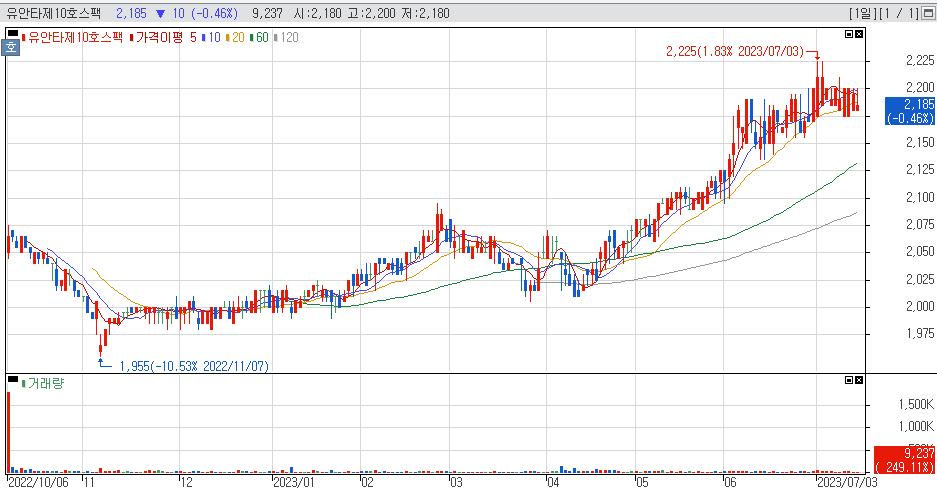Click the high price 고:2,200
The image size is (937, 488).
pos(372,13)
